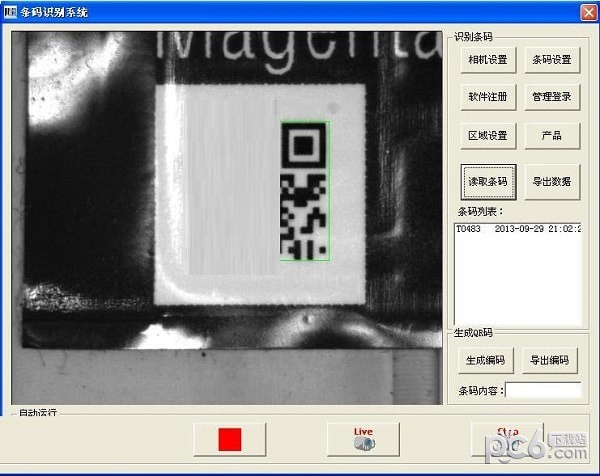The height and width of the screenshot is (476, 600).
Task: Open 相机设置 camera settings
Action: pyautogui.click(x=488, y=60)
